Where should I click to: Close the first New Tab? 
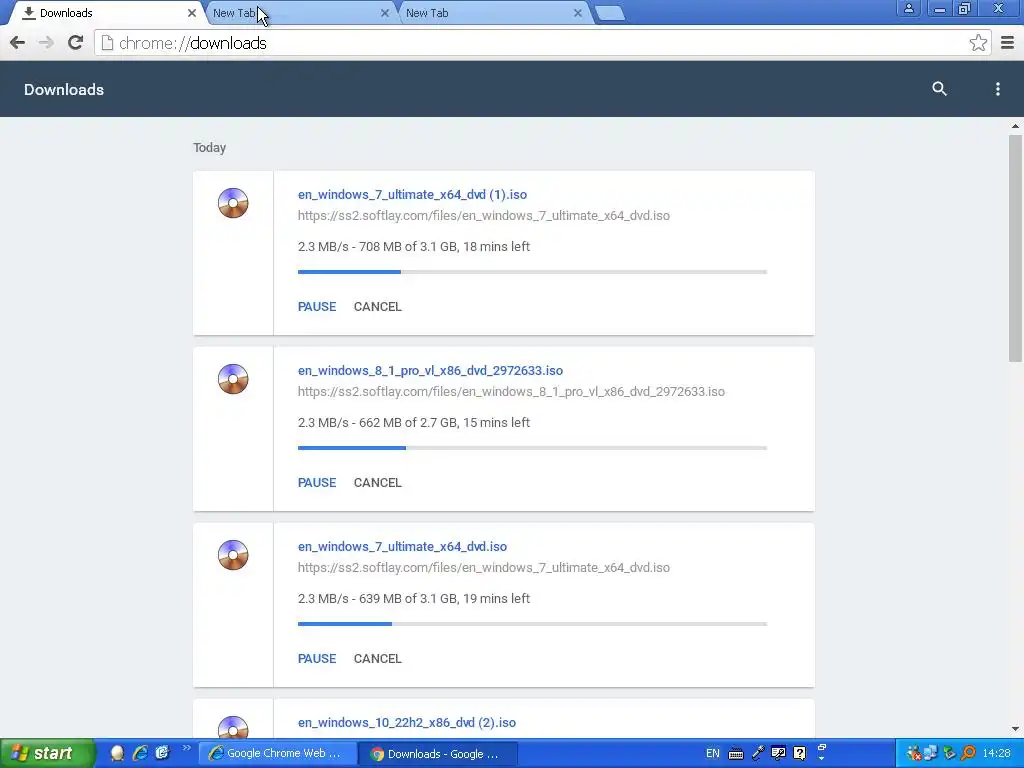(385, 13)
